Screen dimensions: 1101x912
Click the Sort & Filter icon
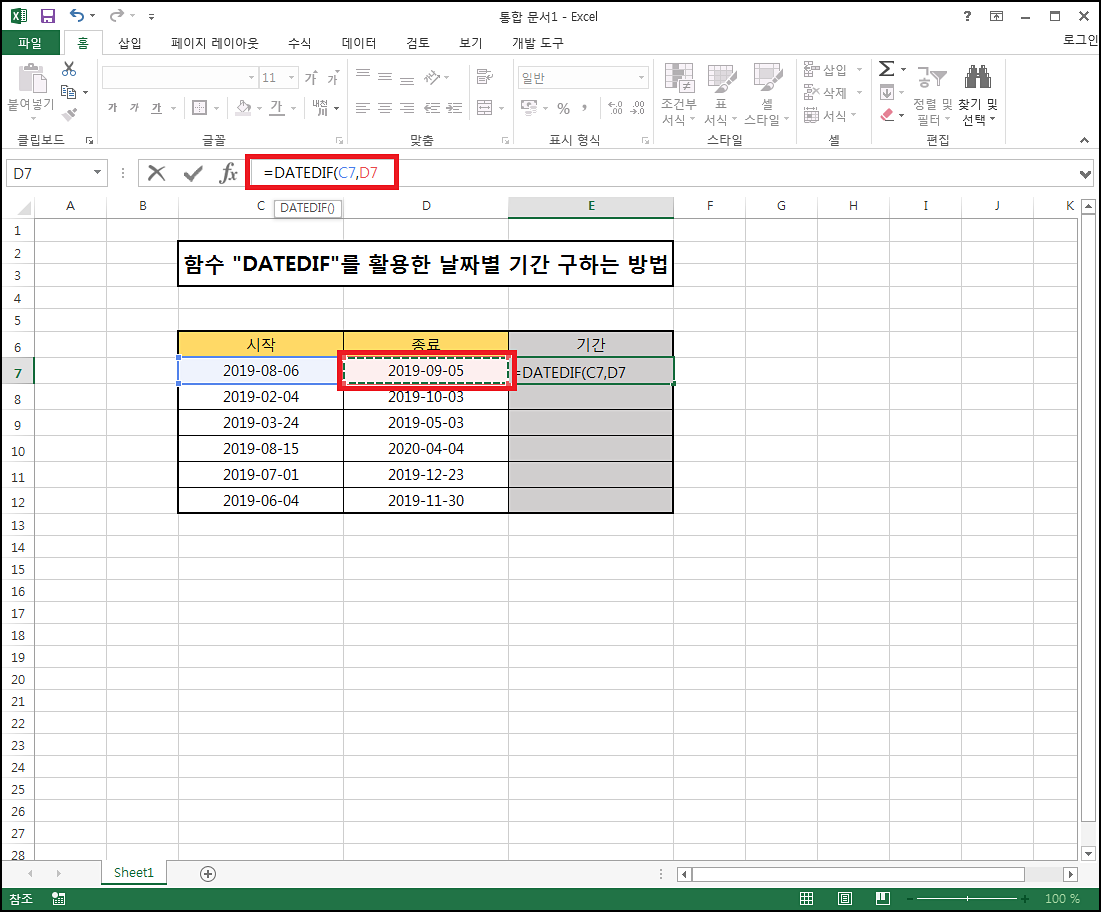932,78
